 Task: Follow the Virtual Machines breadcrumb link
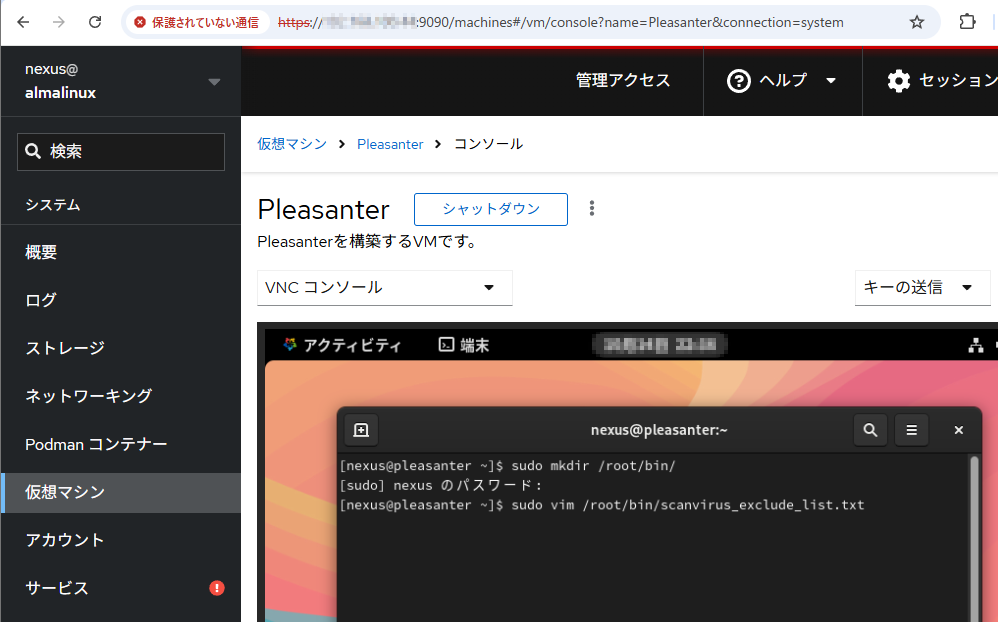pyautogui.click(x=292, y=144)
